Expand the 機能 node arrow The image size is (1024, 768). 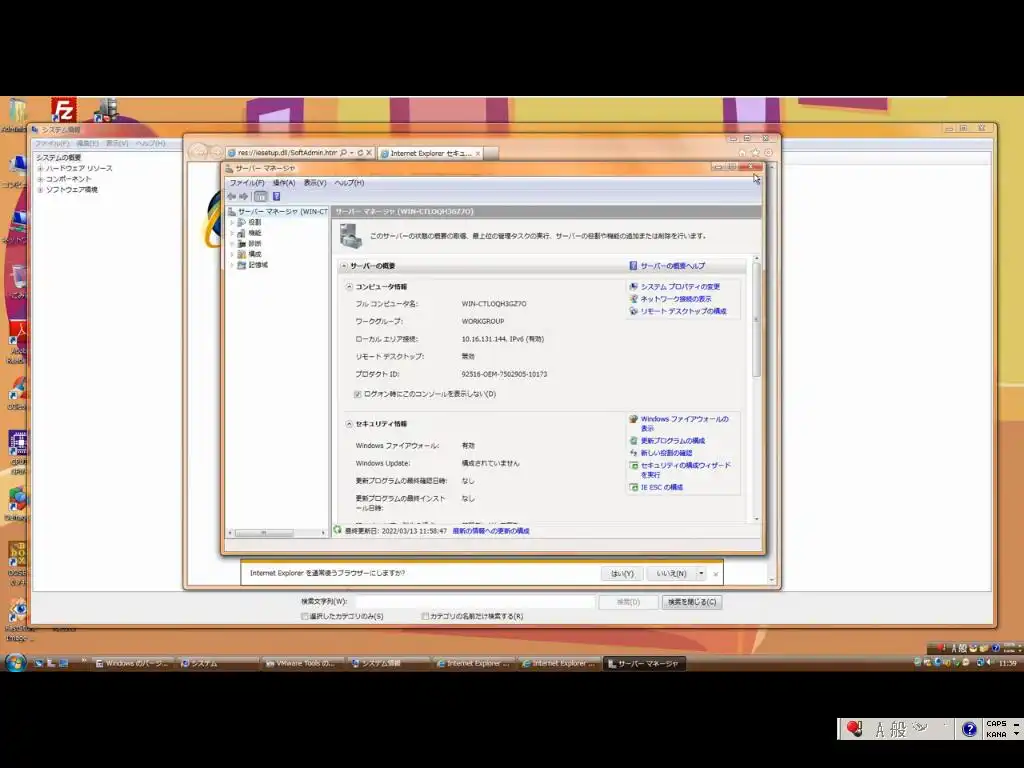tap(232, 233)
